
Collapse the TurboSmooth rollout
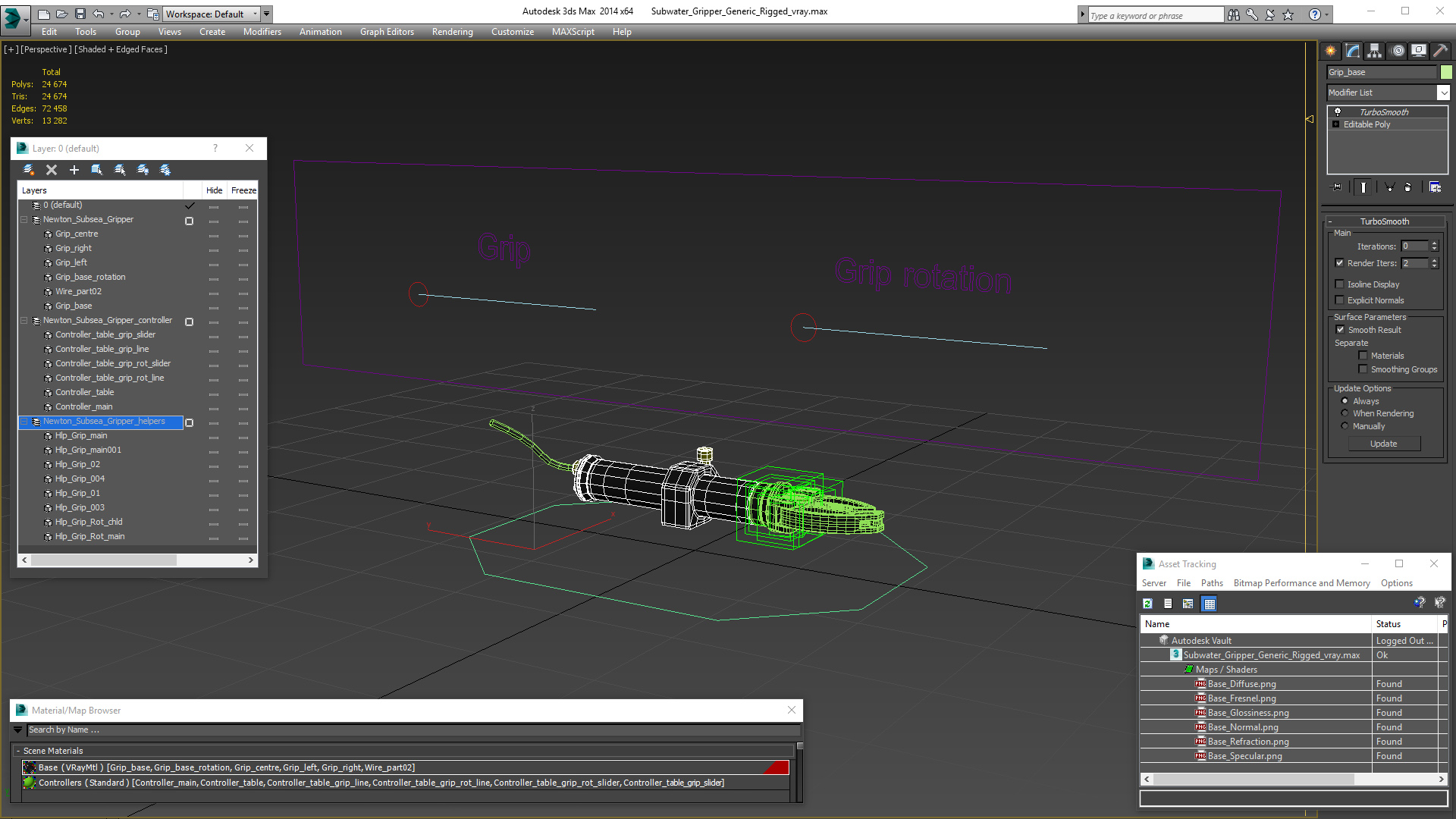[x=1384, y=221]
